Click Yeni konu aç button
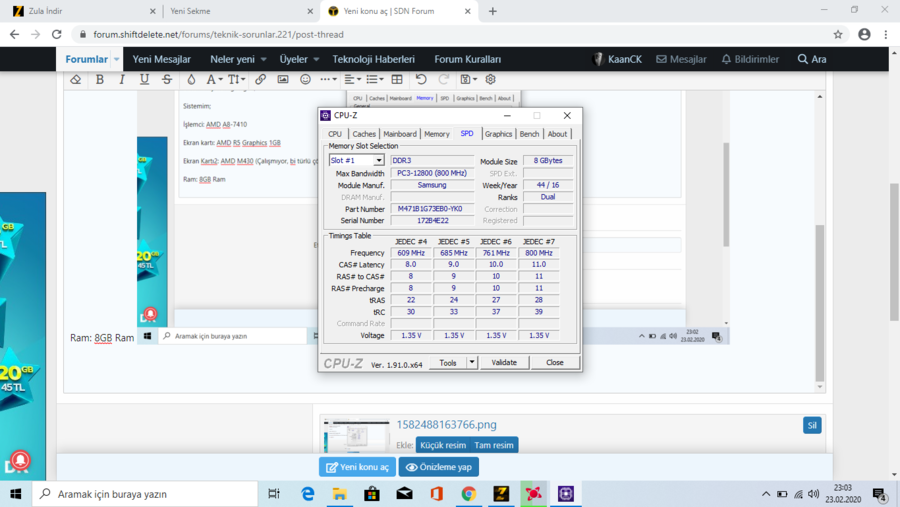 pyautogui.click(x=358, y=467)
